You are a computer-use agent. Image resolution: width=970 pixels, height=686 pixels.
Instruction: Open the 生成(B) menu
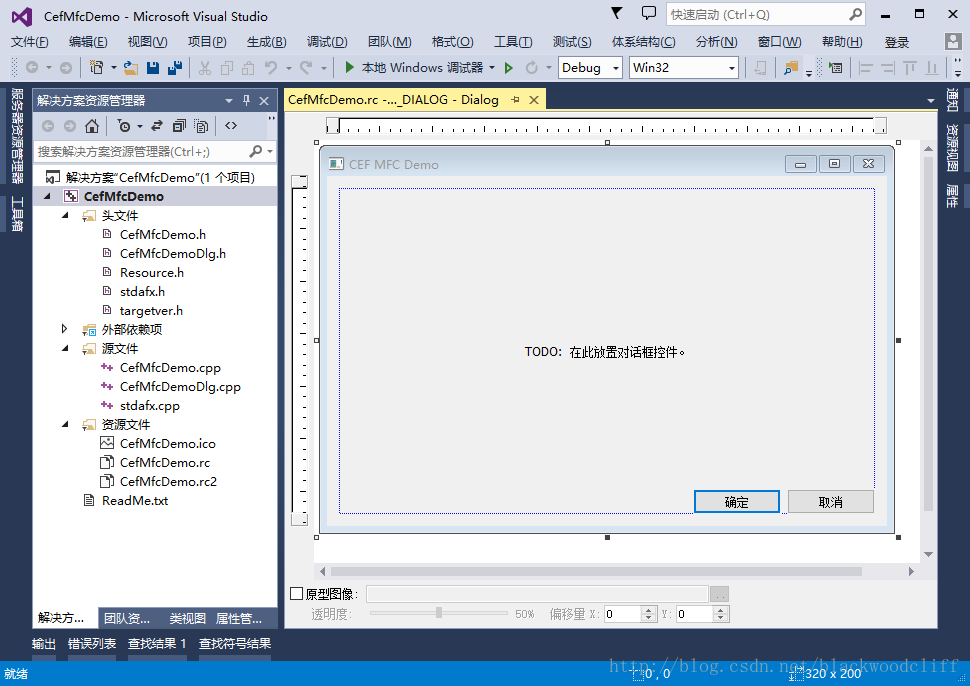tap(266, 42)
